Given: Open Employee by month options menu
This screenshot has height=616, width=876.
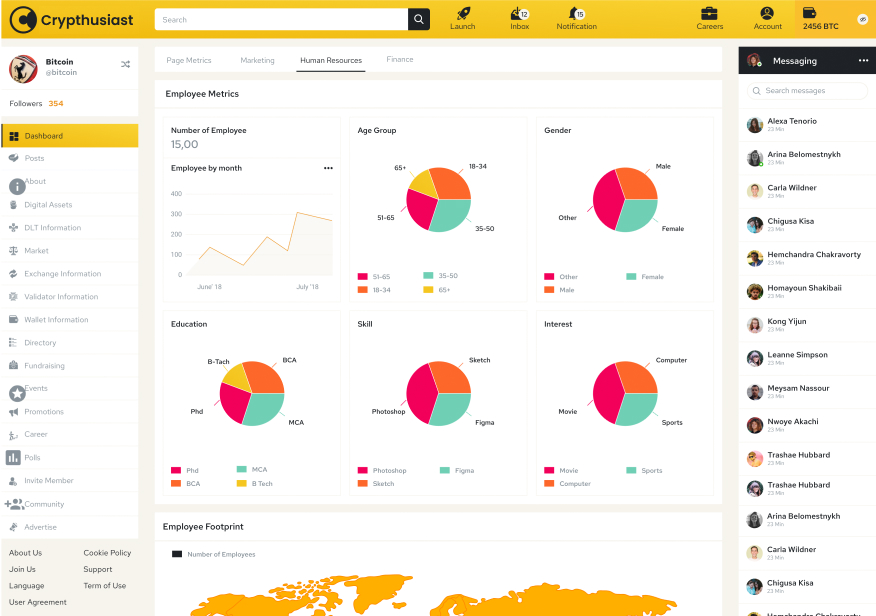Looking at the screenshot, I should click(x=328, y=169).
